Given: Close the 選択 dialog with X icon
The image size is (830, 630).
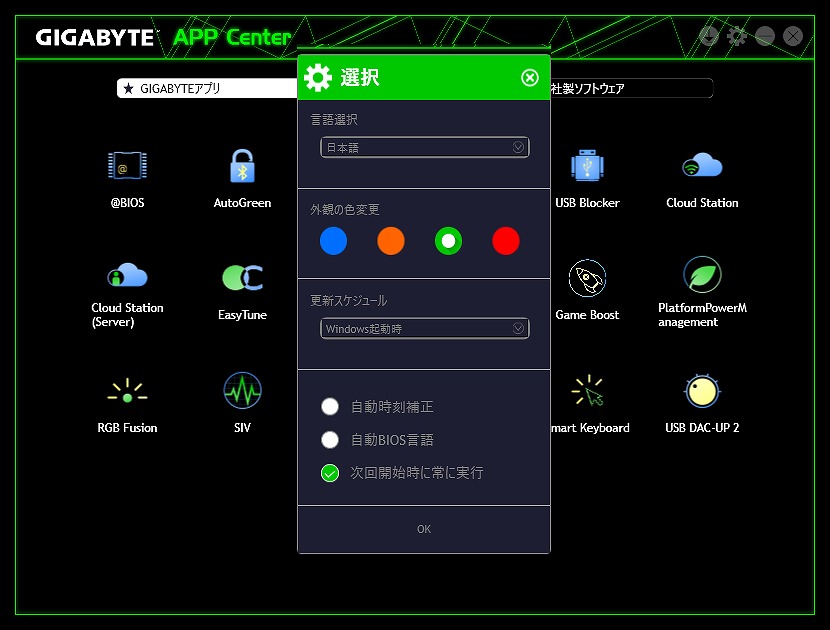Looking at the screenshot, I should click(x=530, y=78).
